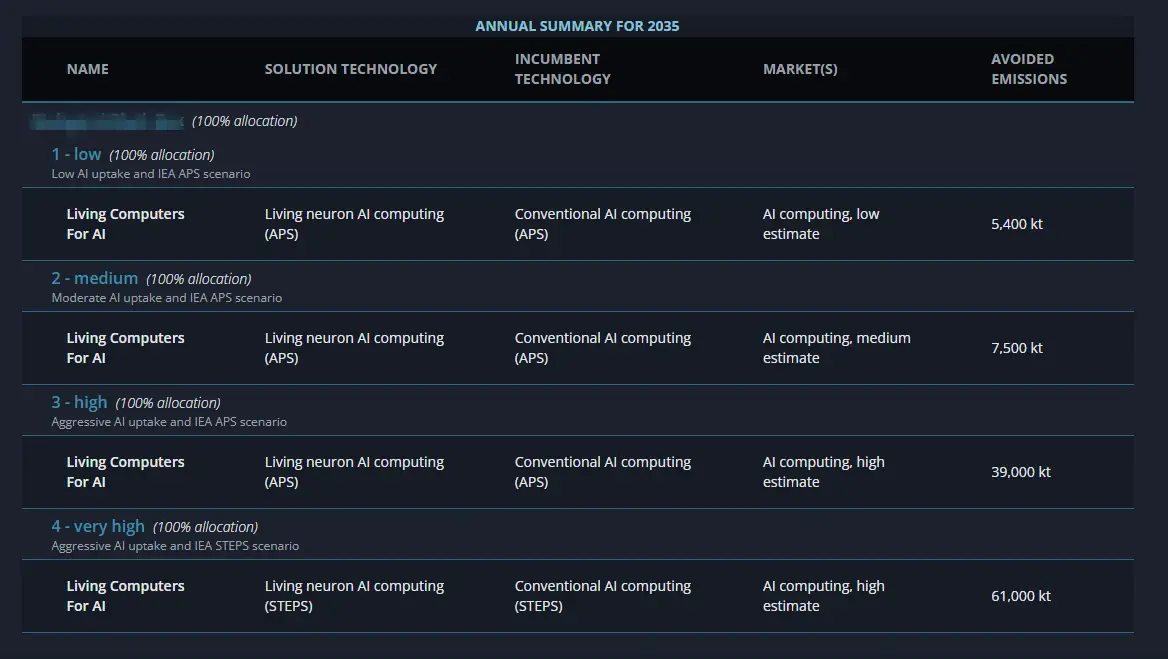The height and width of the screenshot is (659, 1168).
Task: Sort by the AVOIDED EMISSIONS column header
Action: click(1029, 69)
